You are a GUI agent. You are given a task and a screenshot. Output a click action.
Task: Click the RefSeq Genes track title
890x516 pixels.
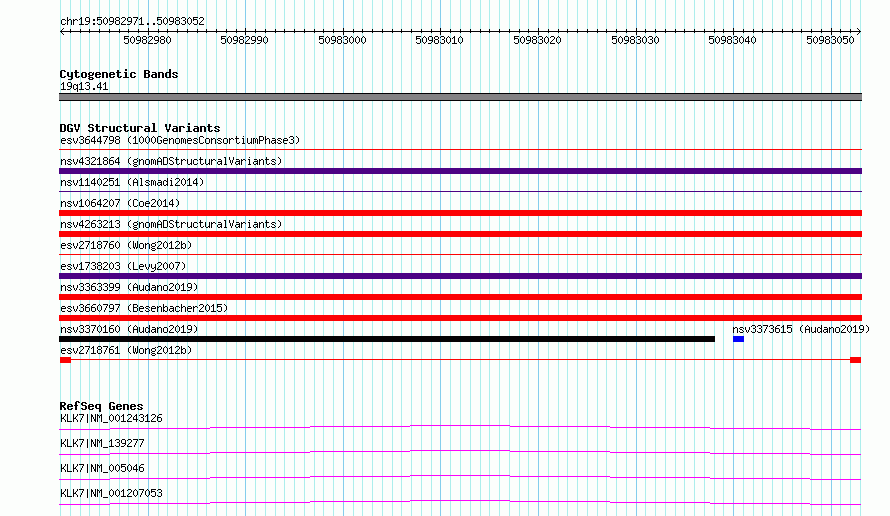(101, 406)
